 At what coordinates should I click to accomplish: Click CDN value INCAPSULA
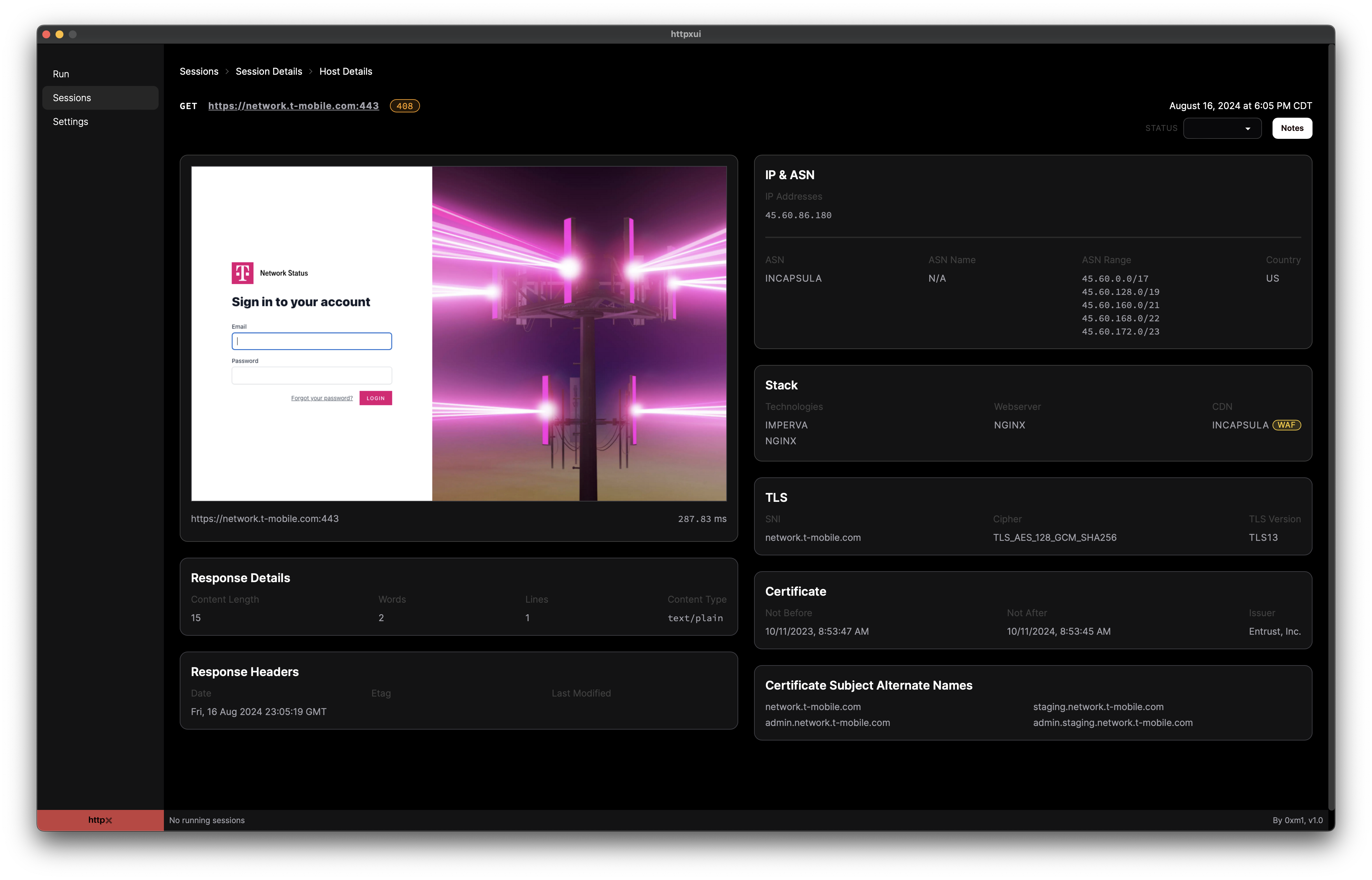tap(1240, 425)
